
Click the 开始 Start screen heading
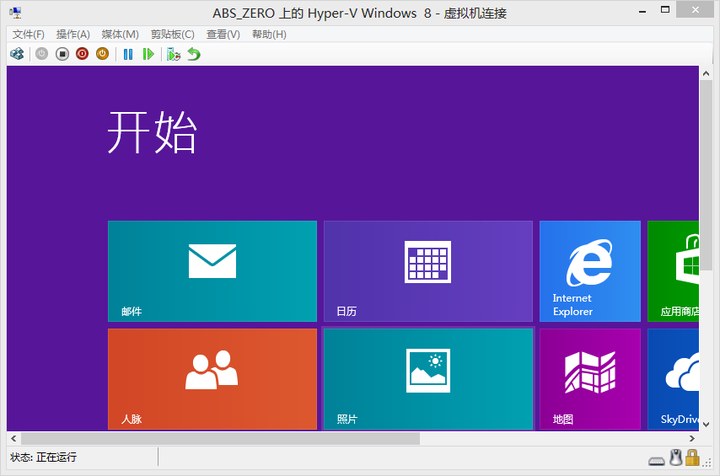pyautogui.click(x=152, y=132)
